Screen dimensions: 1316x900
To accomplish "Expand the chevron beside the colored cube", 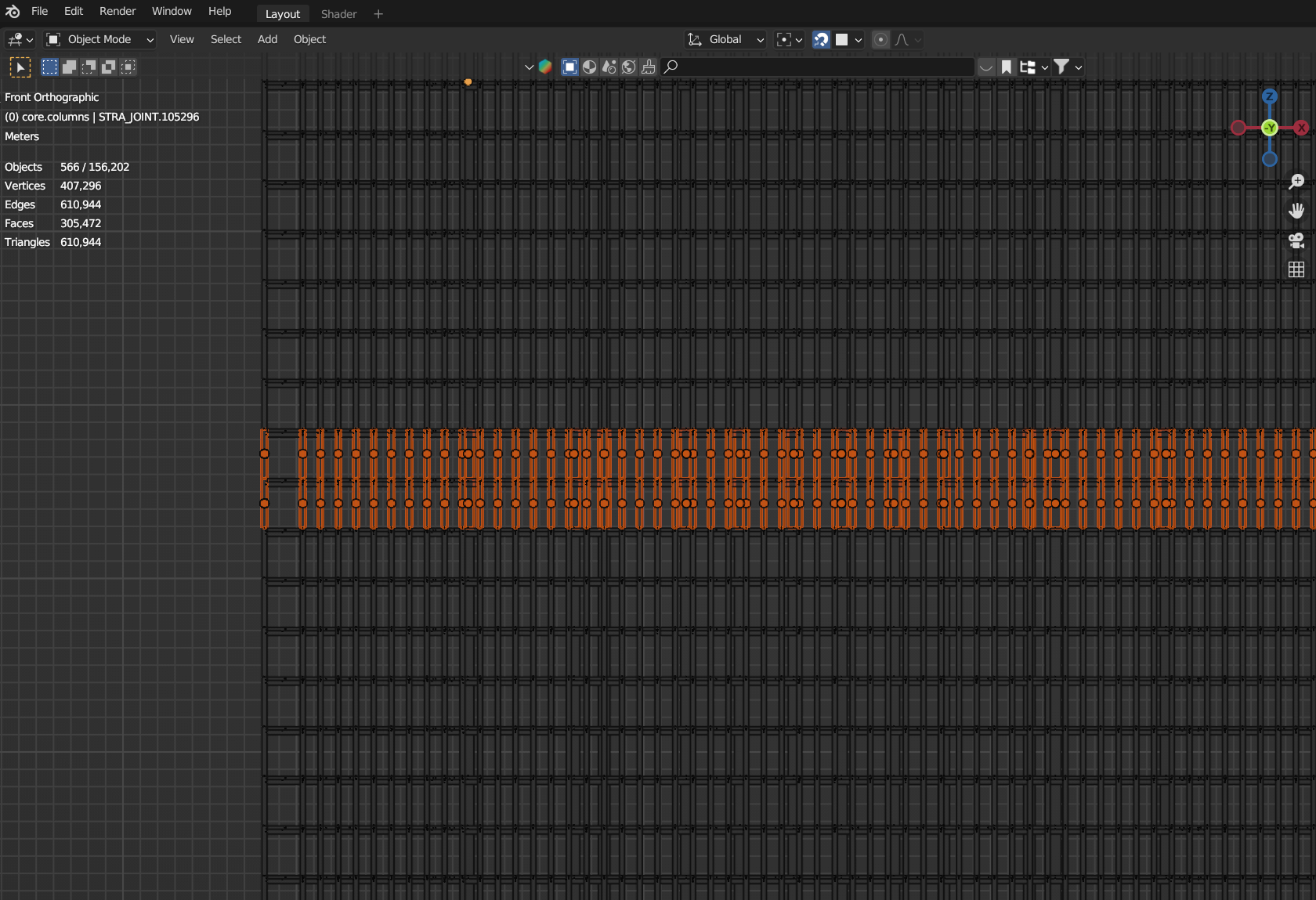I will point(529,67).
